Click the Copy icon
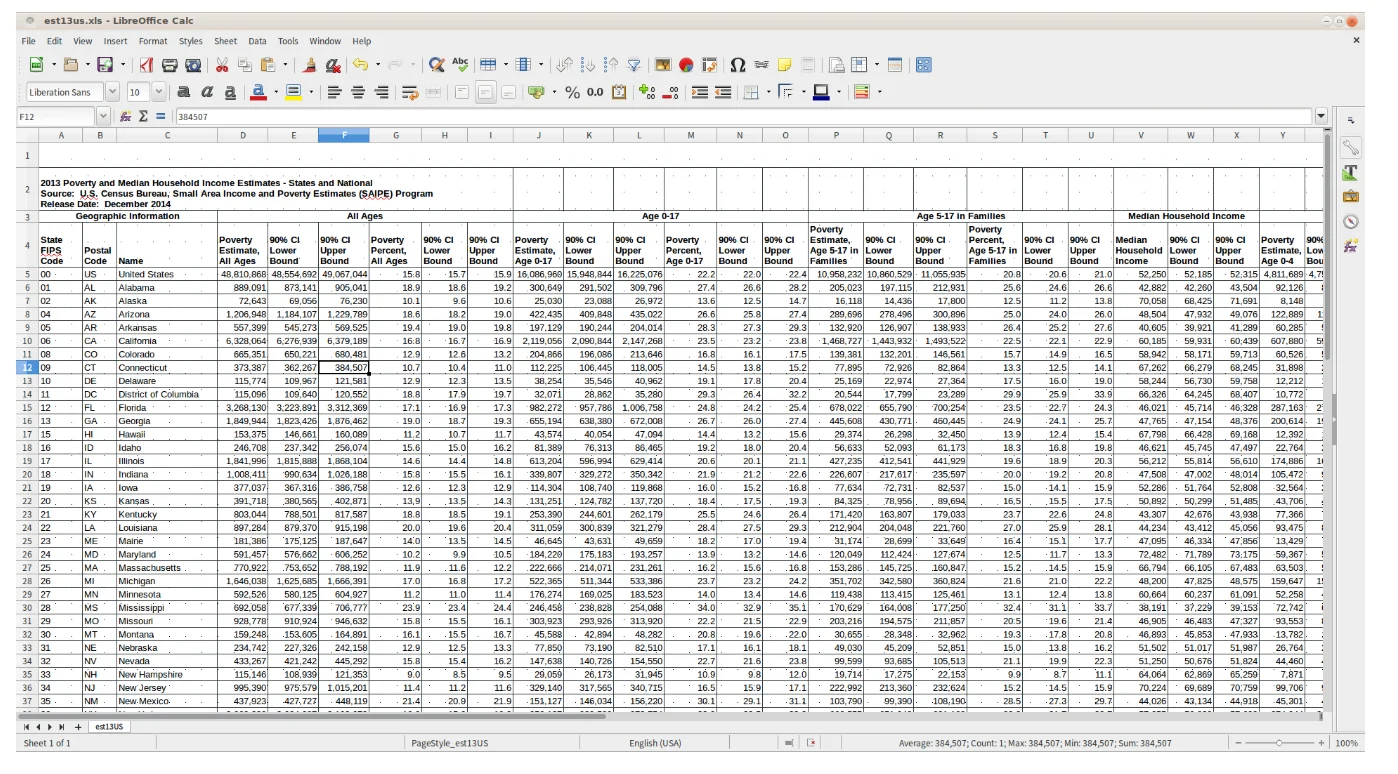Screen dimensions: 1398x774 [x=245, y=65]
